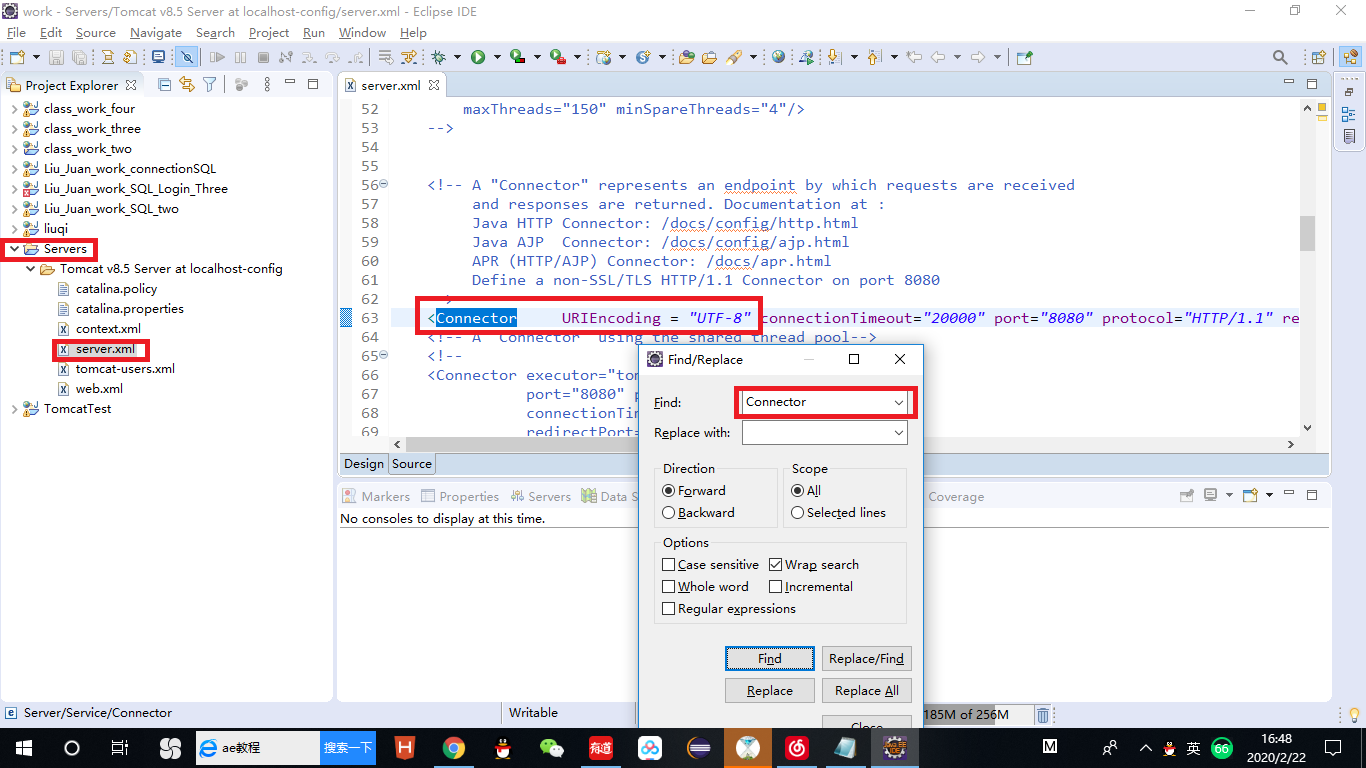Enable the Regular expressions checkbox
The image size is (1366, 768).
669,609
